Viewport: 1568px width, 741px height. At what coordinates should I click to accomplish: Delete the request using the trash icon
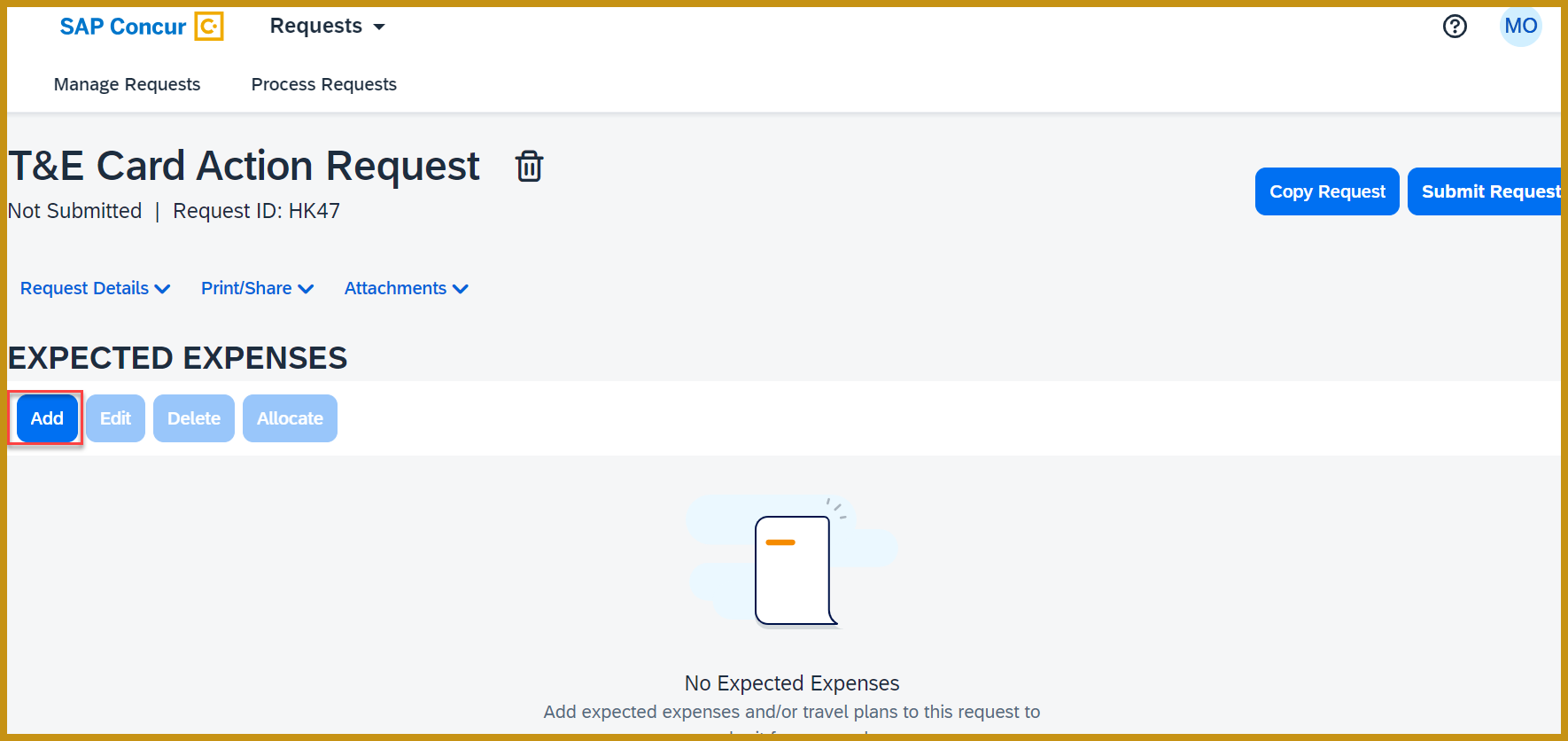coord(529,166)
